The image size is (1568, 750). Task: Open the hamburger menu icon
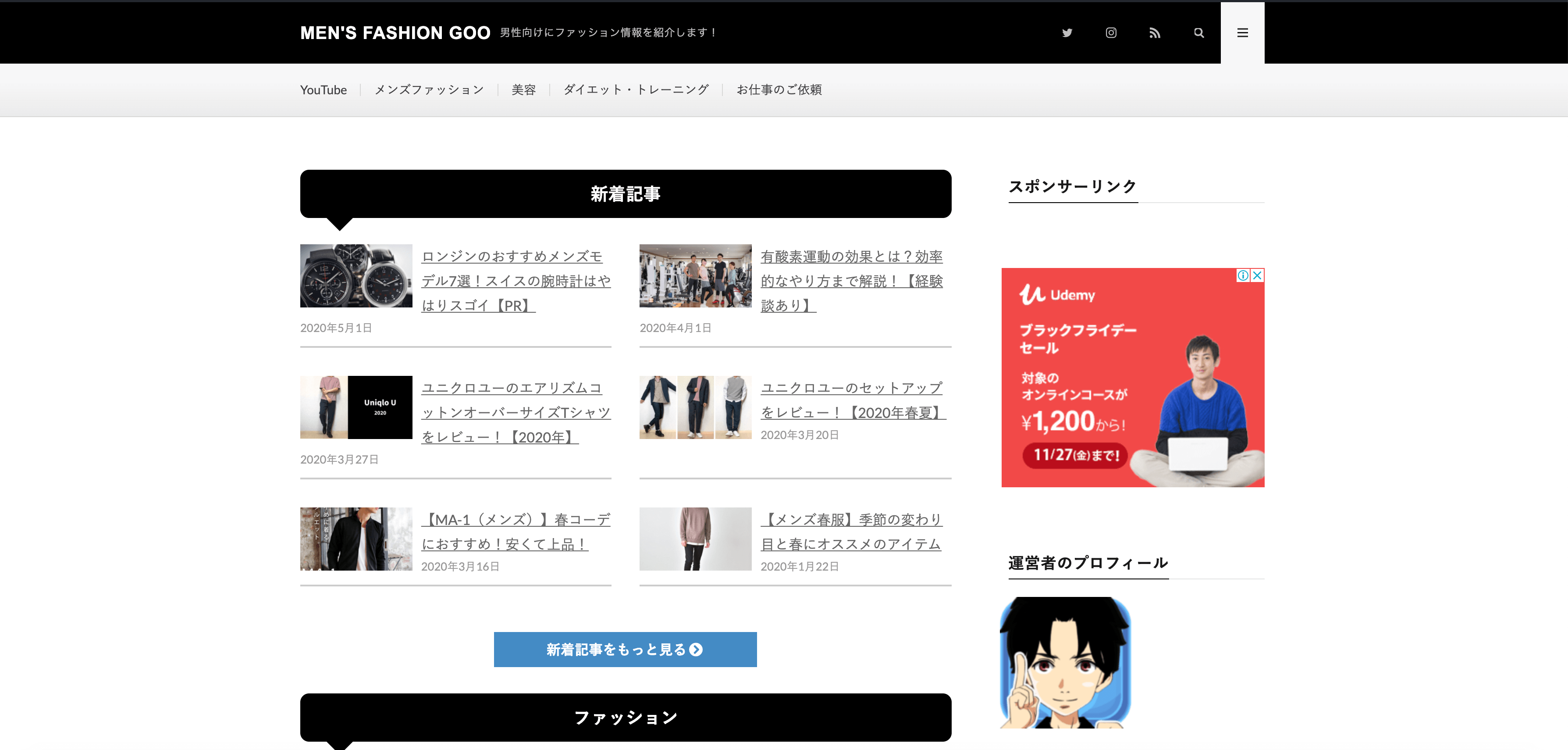(1242, 33)
